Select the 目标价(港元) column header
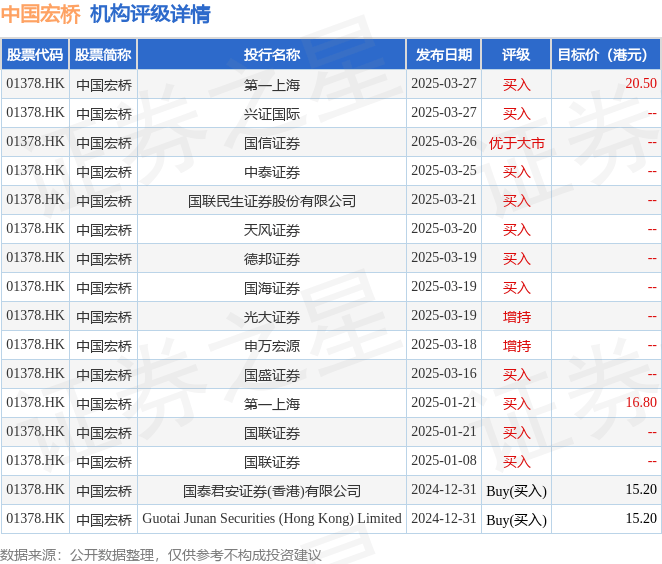This screenshot has height=564, width=662. 605,54
